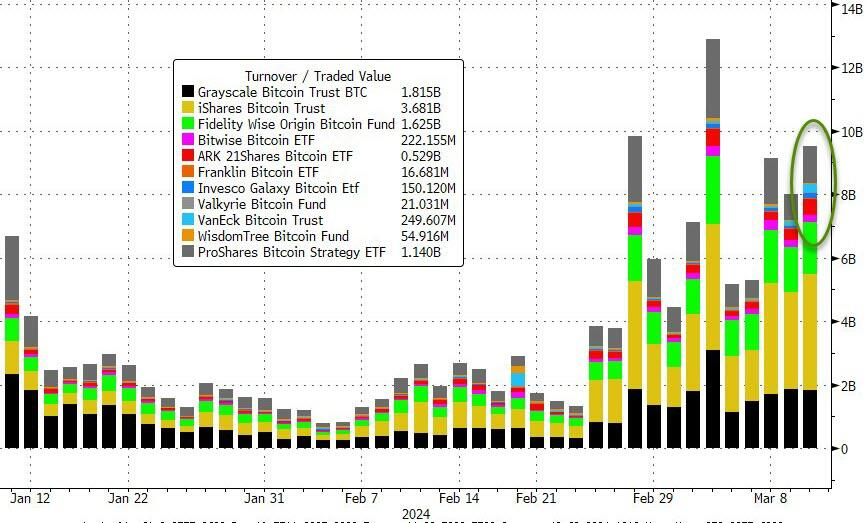Screen dimensions: 866x523
Task: Click the 0.529B ARK value
Action: tap(421, 156)
